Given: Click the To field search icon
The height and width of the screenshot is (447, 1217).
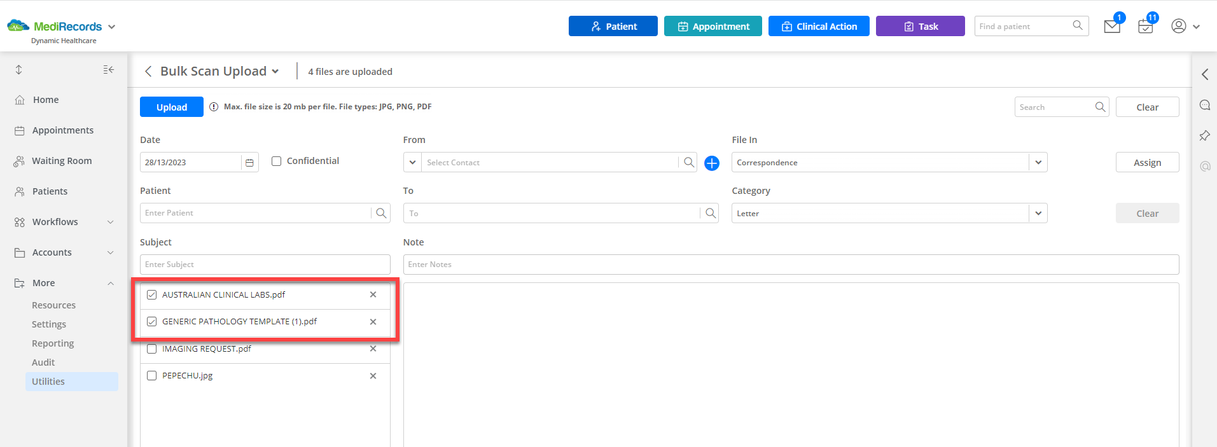Looking at the screenshot, I should pyautogui.click(x=710, y=213).
